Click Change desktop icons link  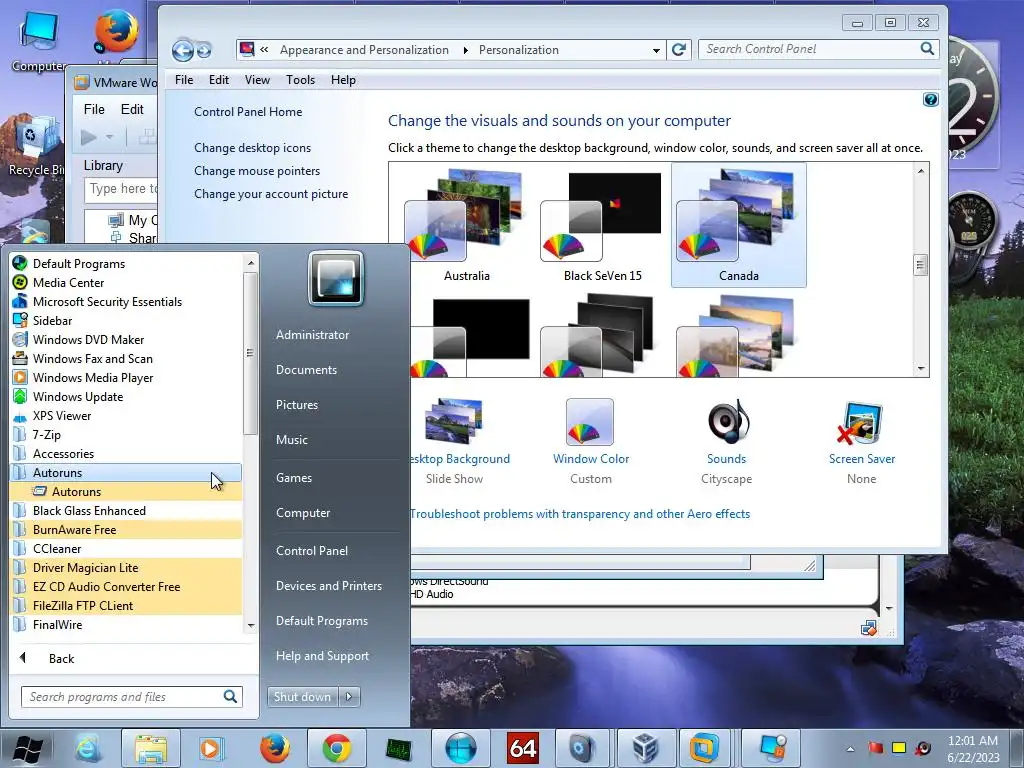click(252, 148)
